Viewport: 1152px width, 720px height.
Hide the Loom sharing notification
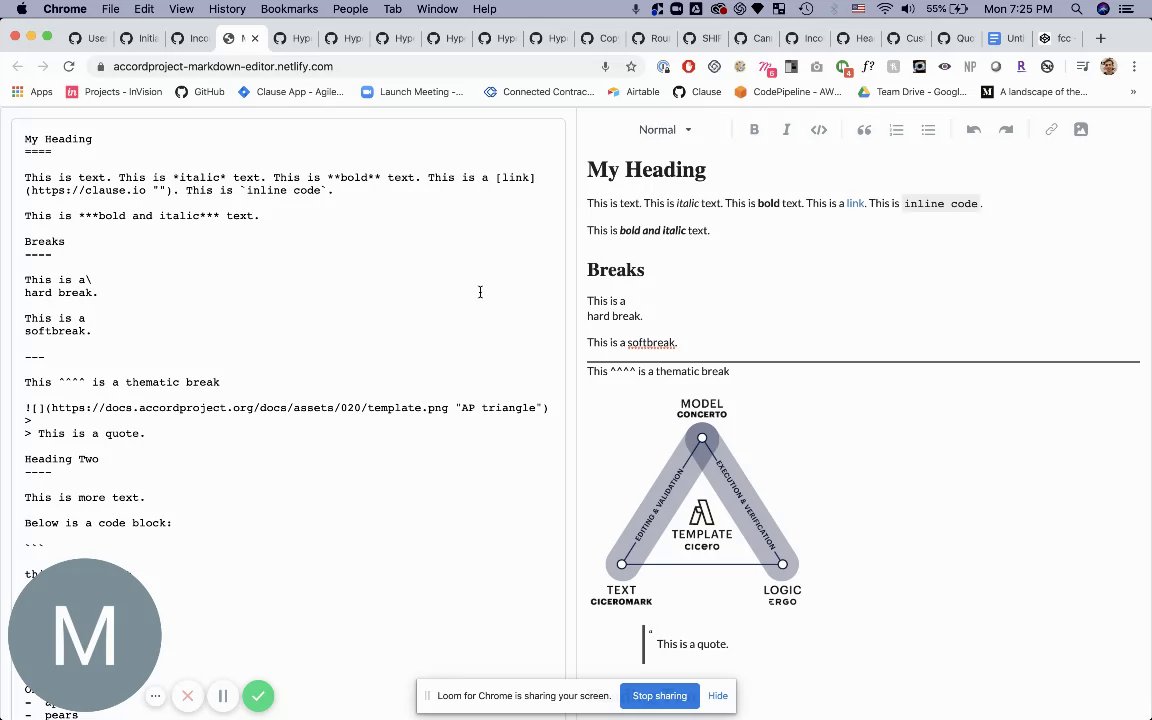718,696
